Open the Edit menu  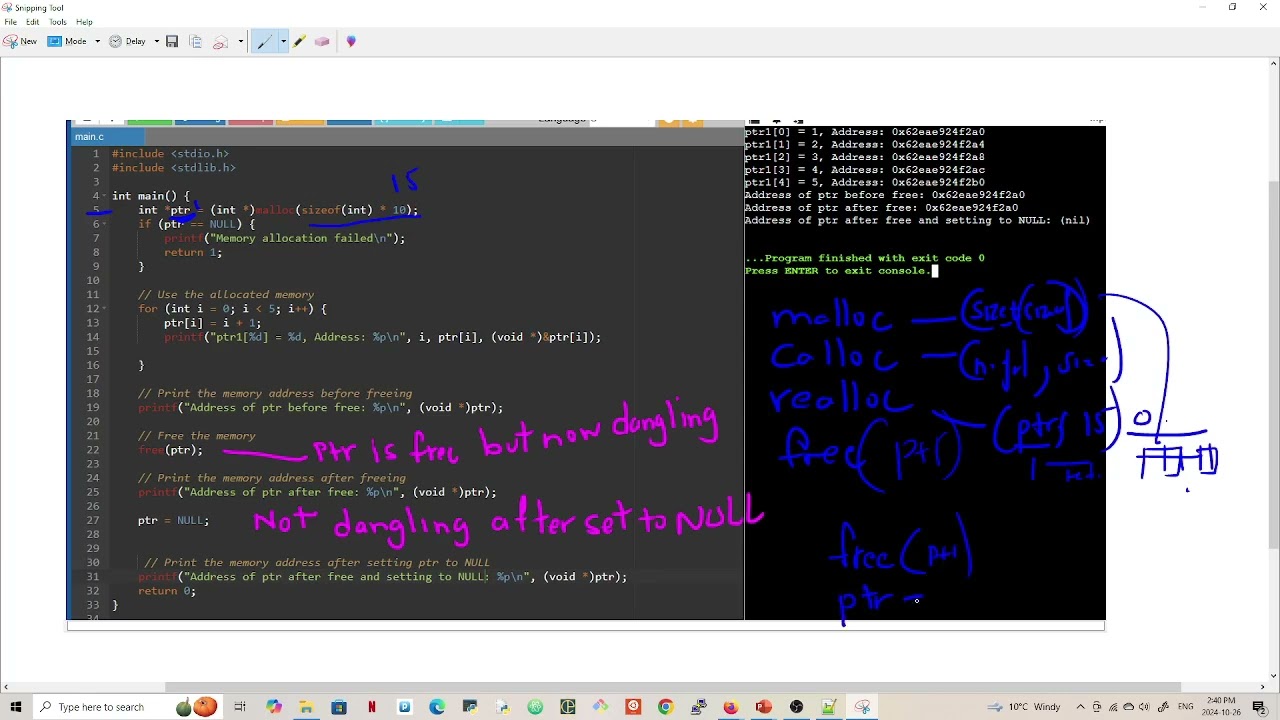33,22
